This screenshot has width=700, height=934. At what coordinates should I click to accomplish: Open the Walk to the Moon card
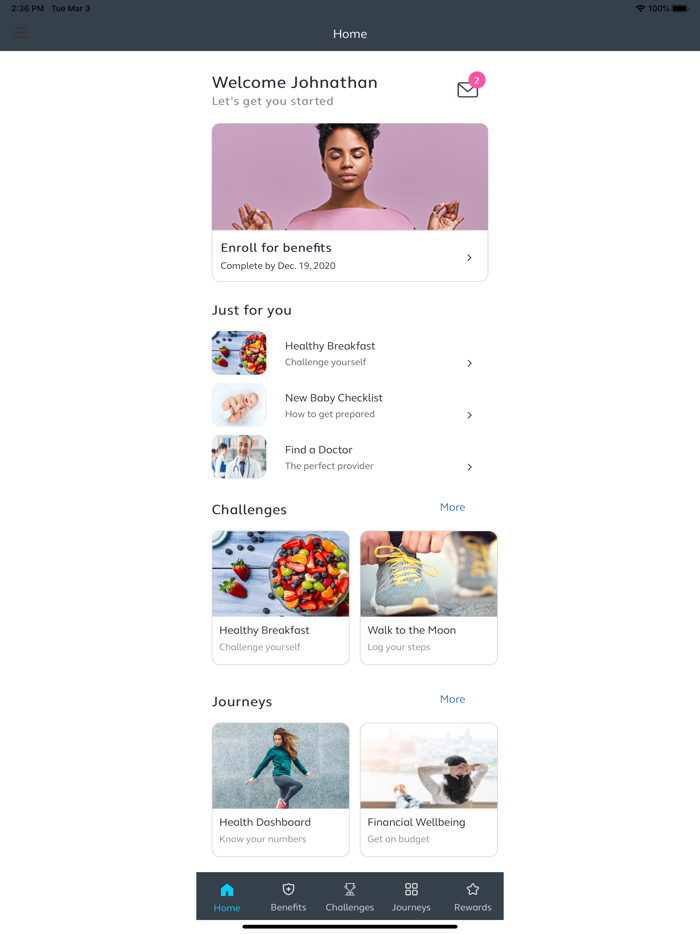click(429, 597)
